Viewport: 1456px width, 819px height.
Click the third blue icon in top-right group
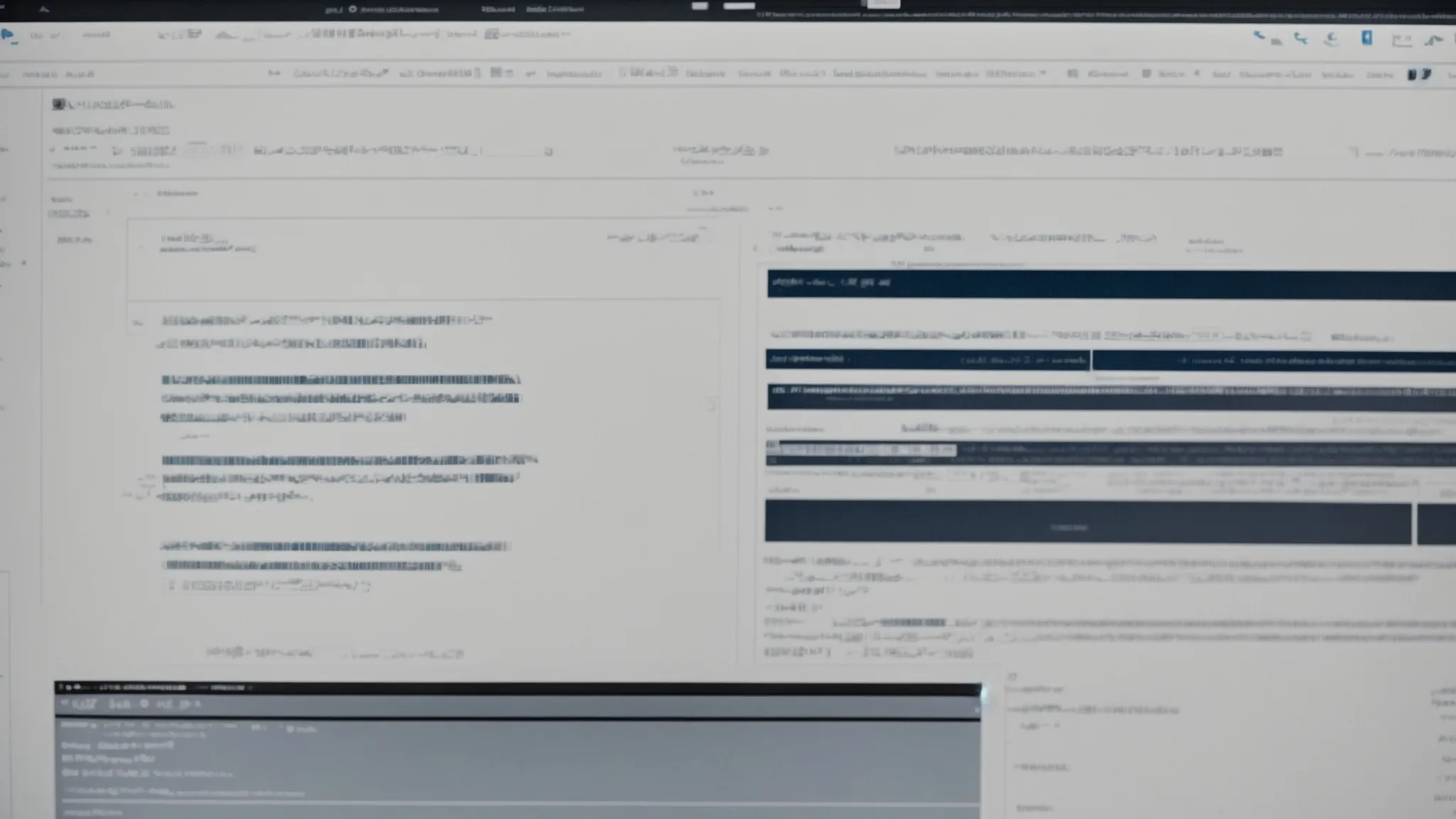pos(1332,39)
